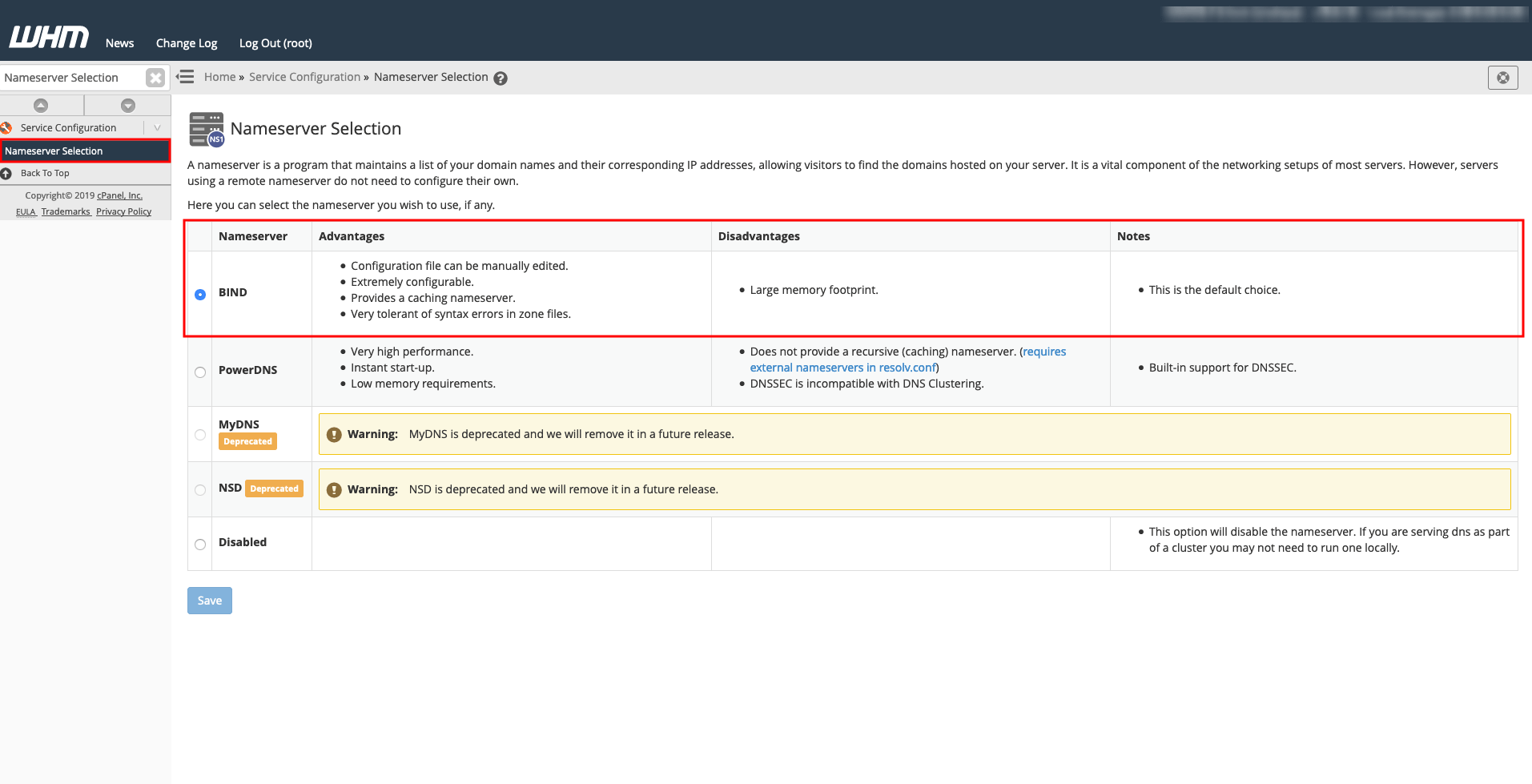Open the Privacy Policy link

123,211
